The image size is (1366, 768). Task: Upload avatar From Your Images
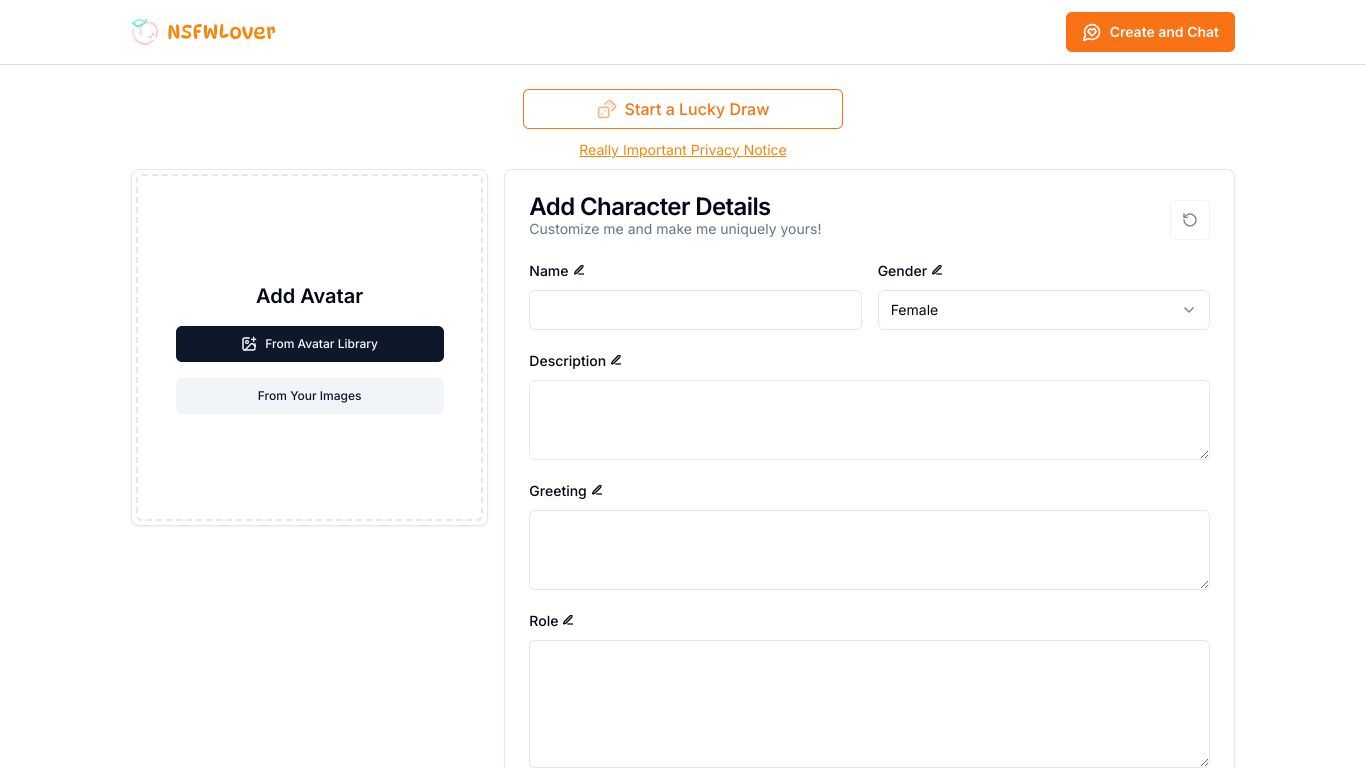point(310,396)
